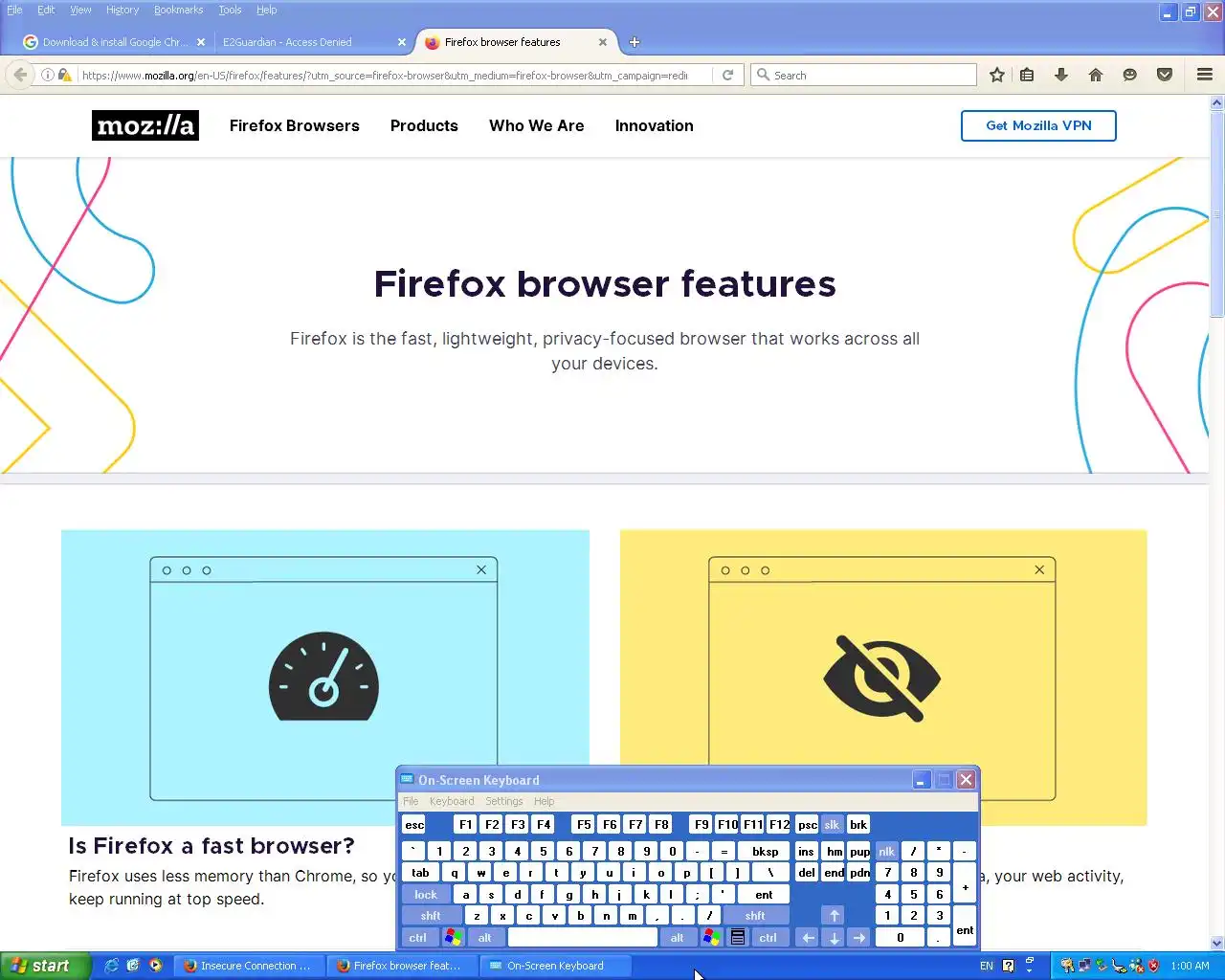This screenshot has width=1225, height=980.
Task: Click the bksp key on the on-screen keyboard
Action: tap(766, 851)
